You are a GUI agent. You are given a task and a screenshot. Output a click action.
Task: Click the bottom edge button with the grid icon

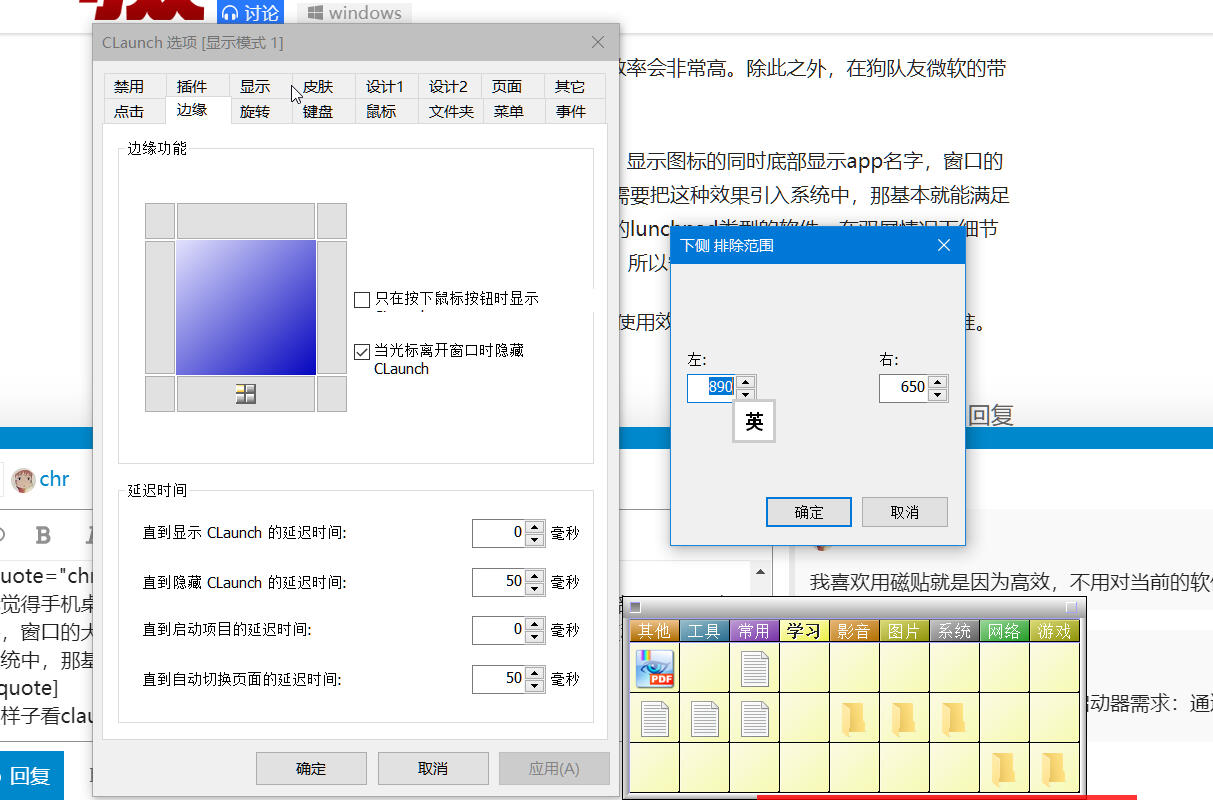click(x=246, y=394)
